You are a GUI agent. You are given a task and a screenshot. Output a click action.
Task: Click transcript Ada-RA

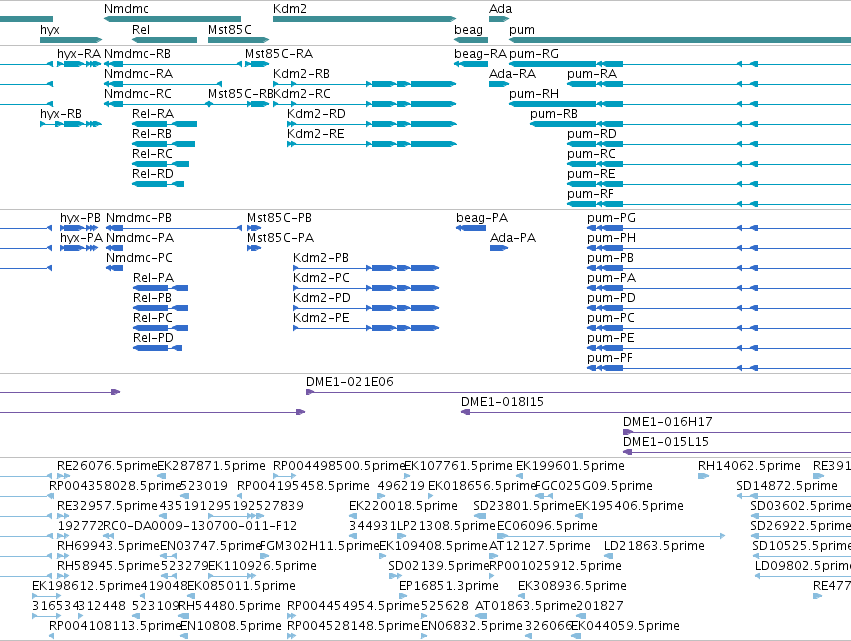pyautogui.click(x=499, y=84)
